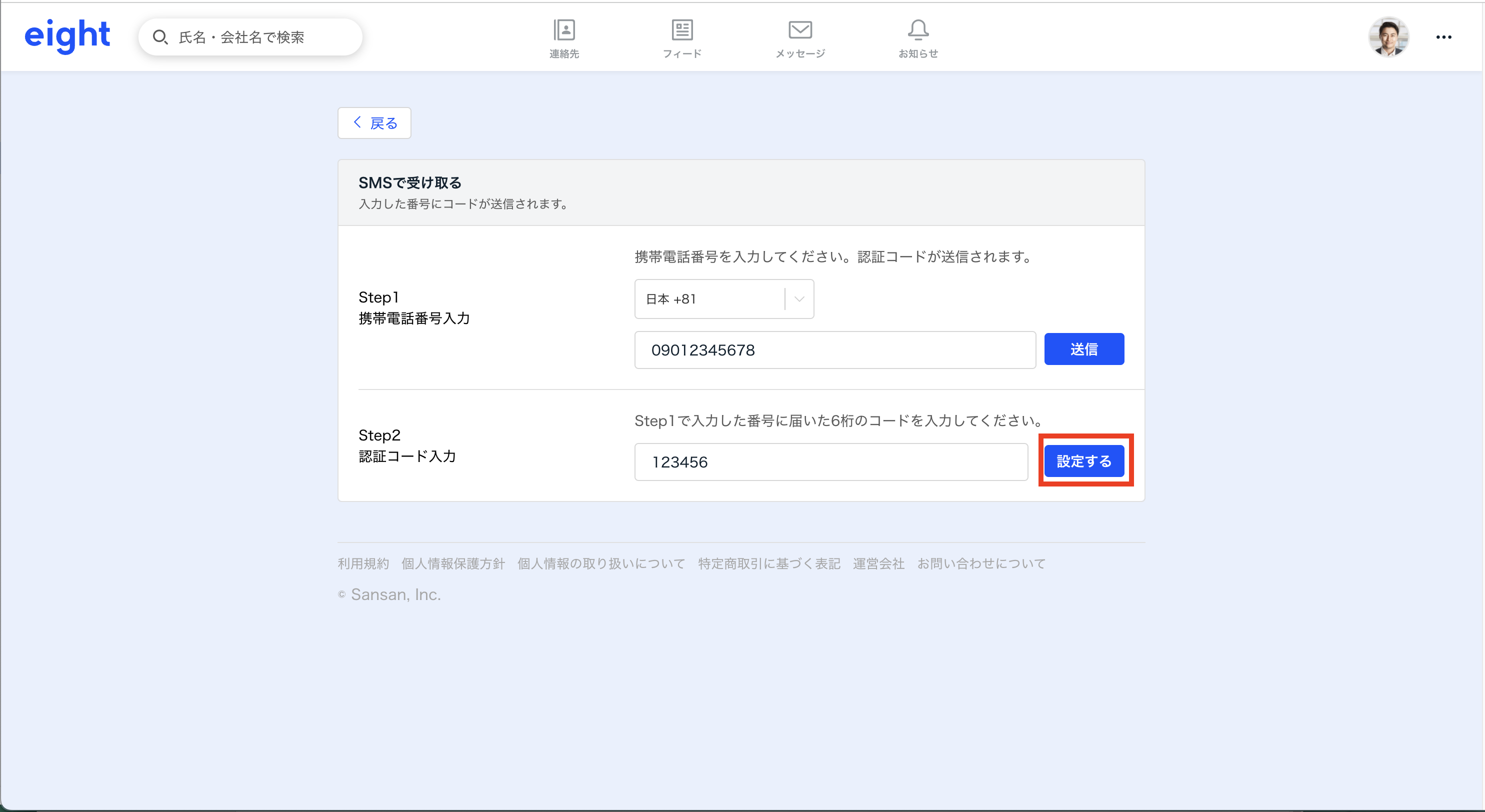The image size is (1485, 812).
Task: Select the 123456 verification code field
Action: (830, 461)
